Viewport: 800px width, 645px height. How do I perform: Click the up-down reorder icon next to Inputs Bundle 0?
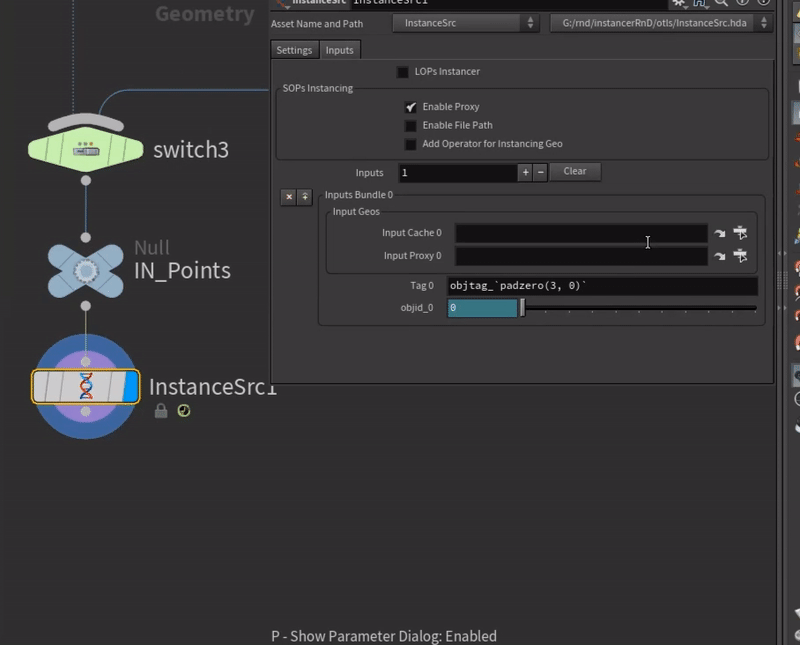[306, 195]
